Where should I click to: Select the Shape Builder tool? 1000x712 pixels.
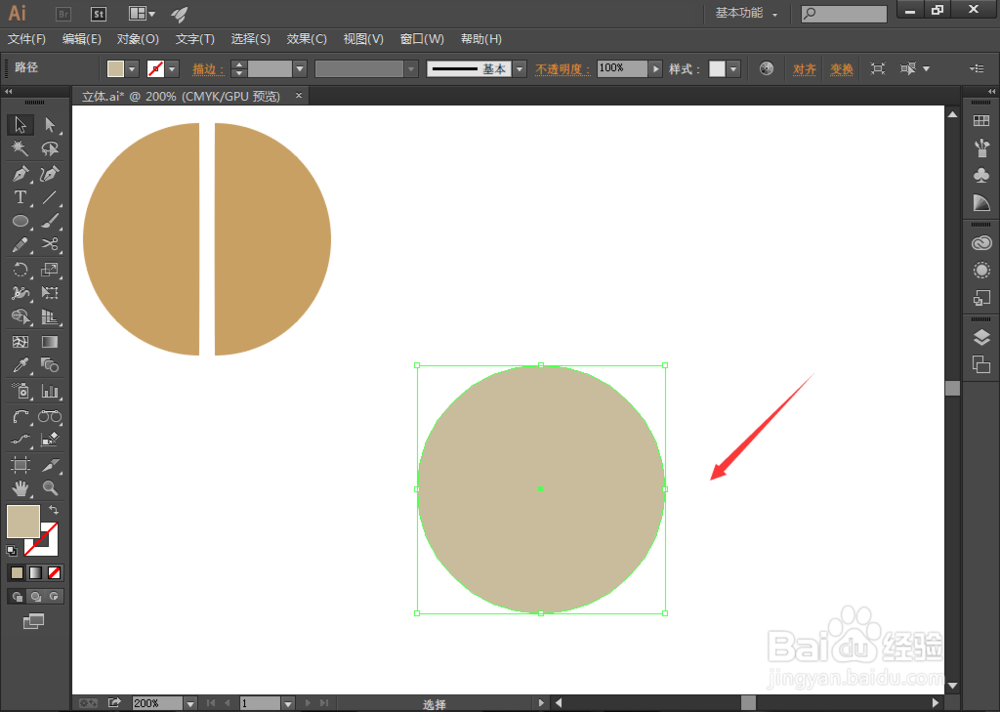(20, 317)
